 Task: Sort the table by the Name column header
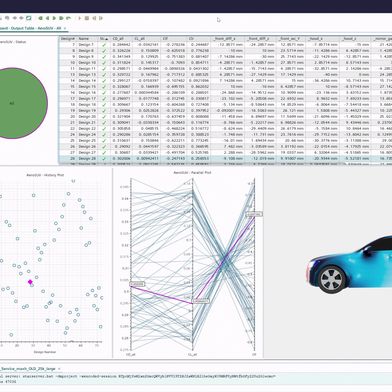87,39
